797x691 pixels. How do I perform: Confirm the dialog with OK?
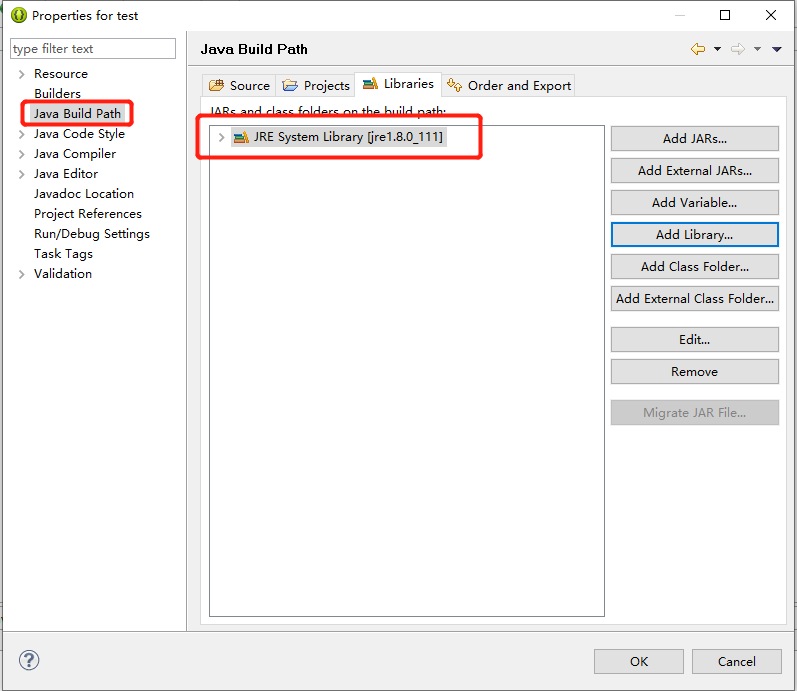click(638, 661)
